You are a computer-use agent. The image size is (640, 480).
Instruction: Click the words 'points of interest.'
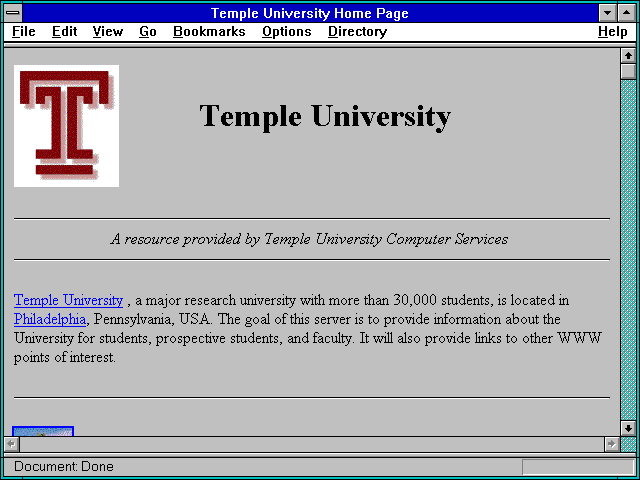coord(65,358)
